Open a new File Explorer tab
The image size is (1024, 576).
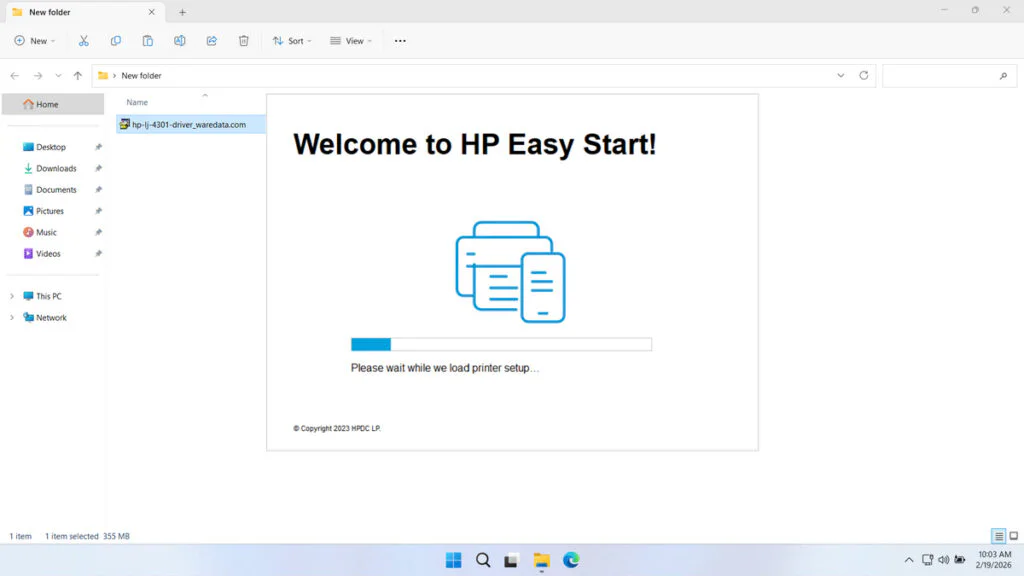(x=182, y=12)
